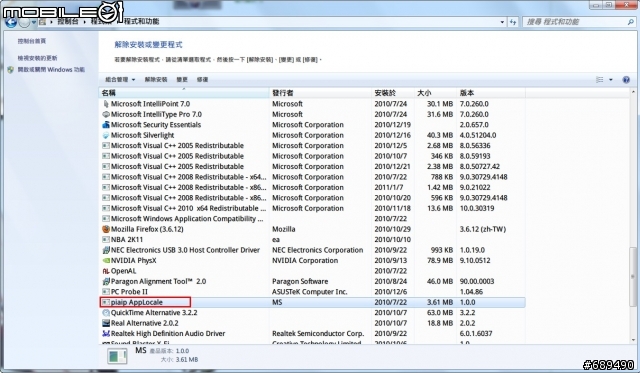Open 開啟或關閉 Windows 功能 link

[x=51, y=69]
